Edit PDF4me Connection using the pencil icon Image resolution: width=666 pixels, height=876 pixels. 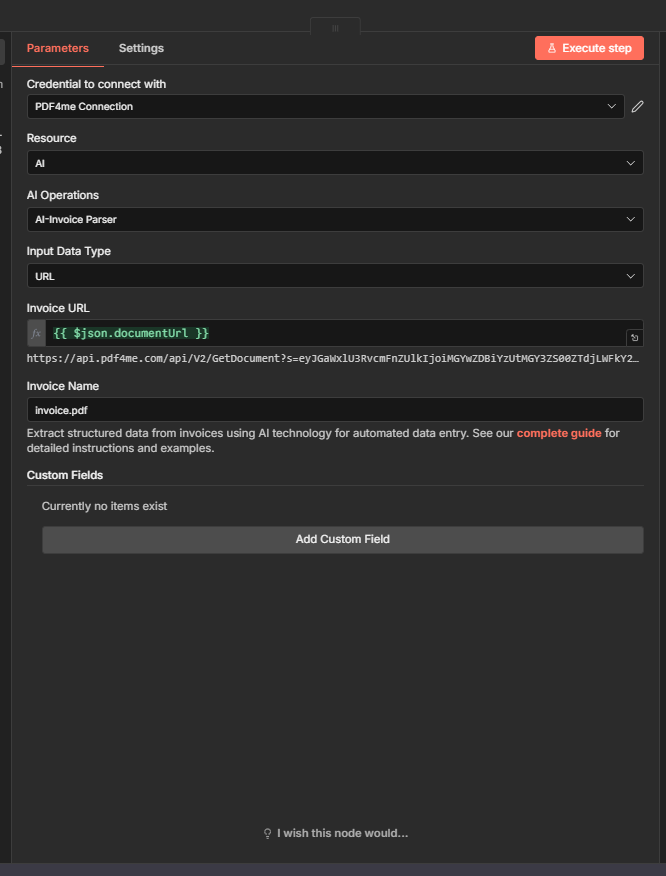637,106
